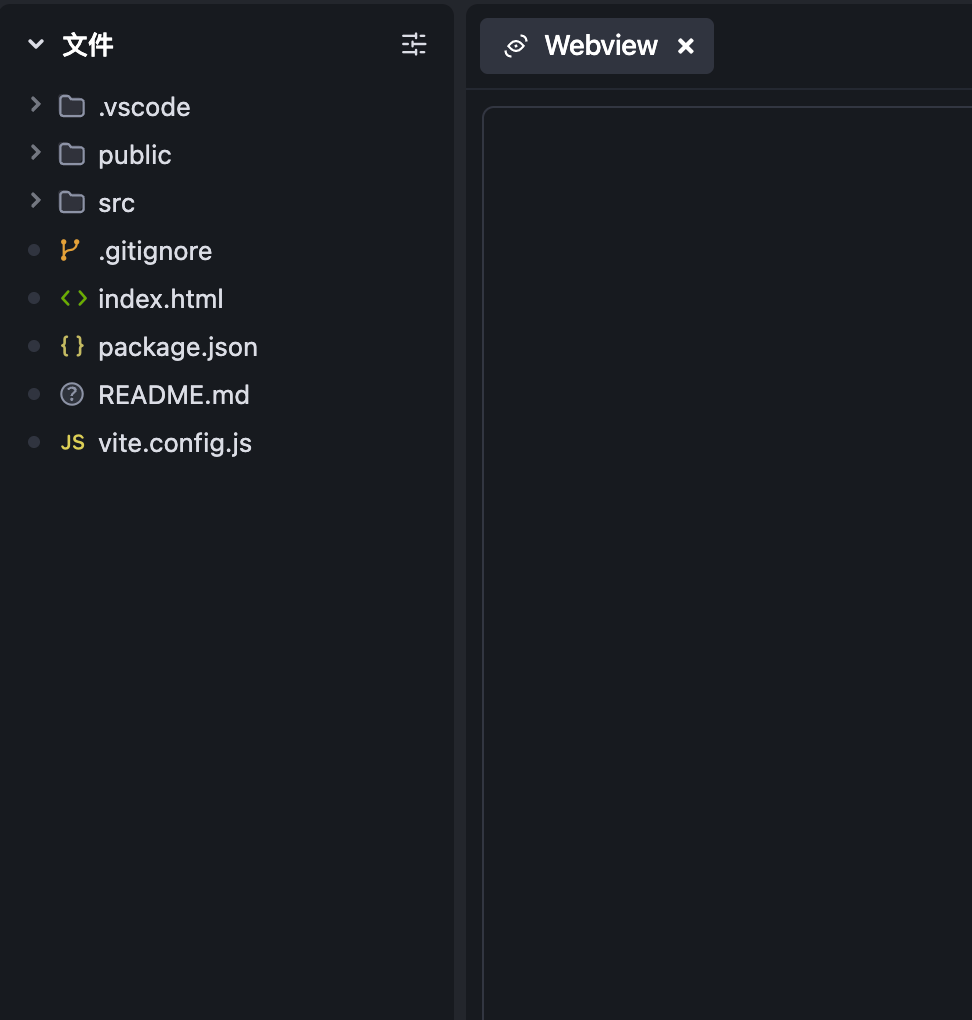Click the index.html code brackets icon
Screen dimensions: 972x1020
tap(73, 299)
